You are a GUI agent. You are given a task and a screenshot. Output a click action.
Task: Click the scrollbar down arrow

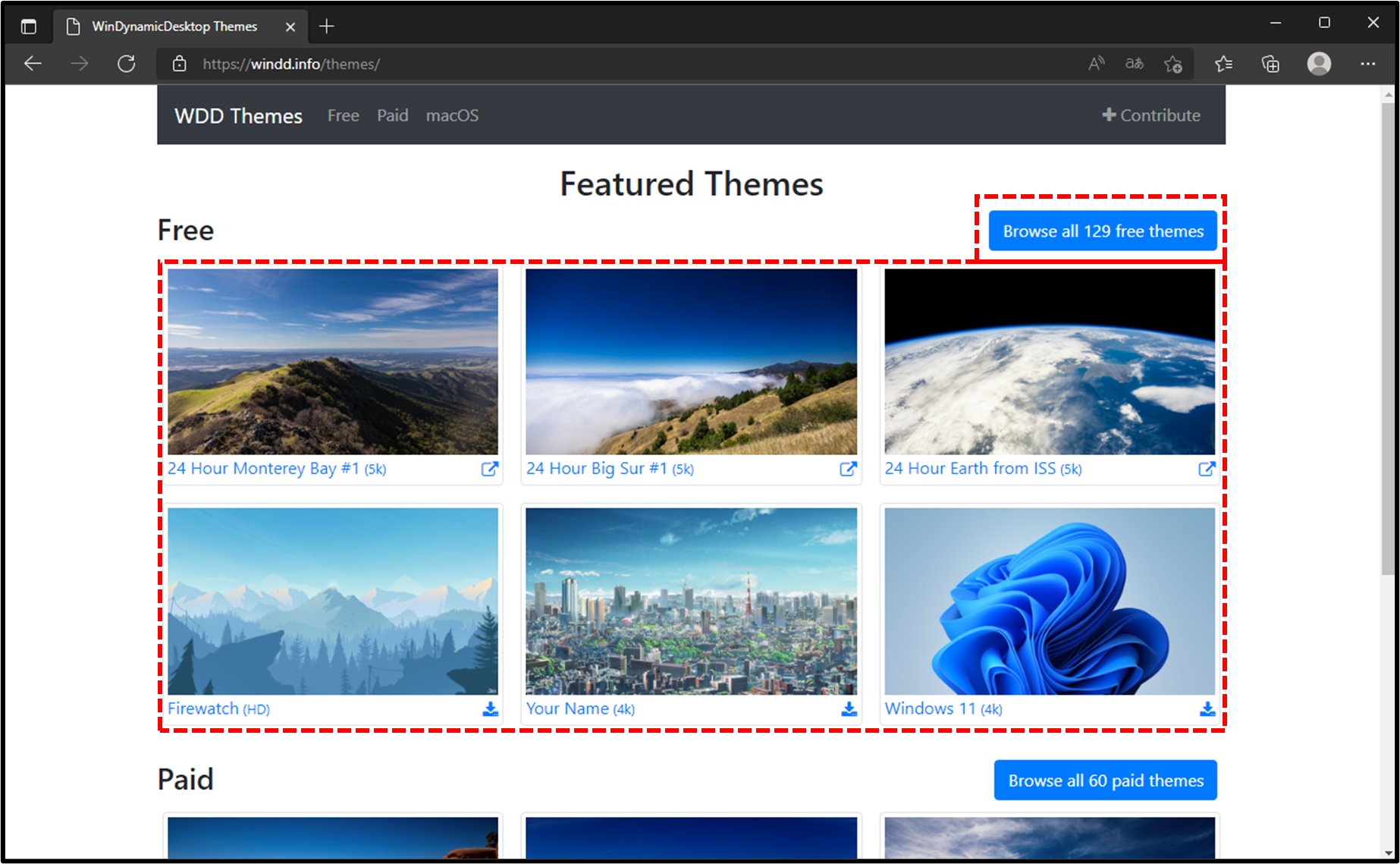pyautogui.click(x=1388, y=853)
